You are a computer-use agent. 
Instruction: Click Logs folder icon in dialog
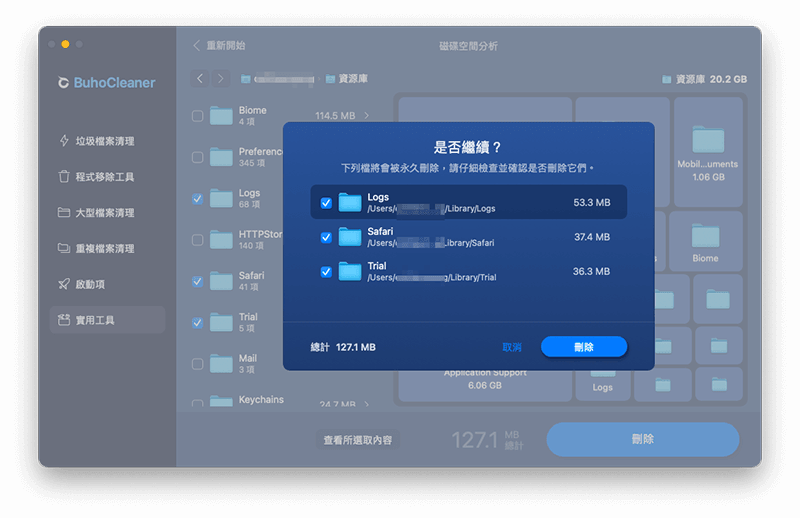[350, 202]
